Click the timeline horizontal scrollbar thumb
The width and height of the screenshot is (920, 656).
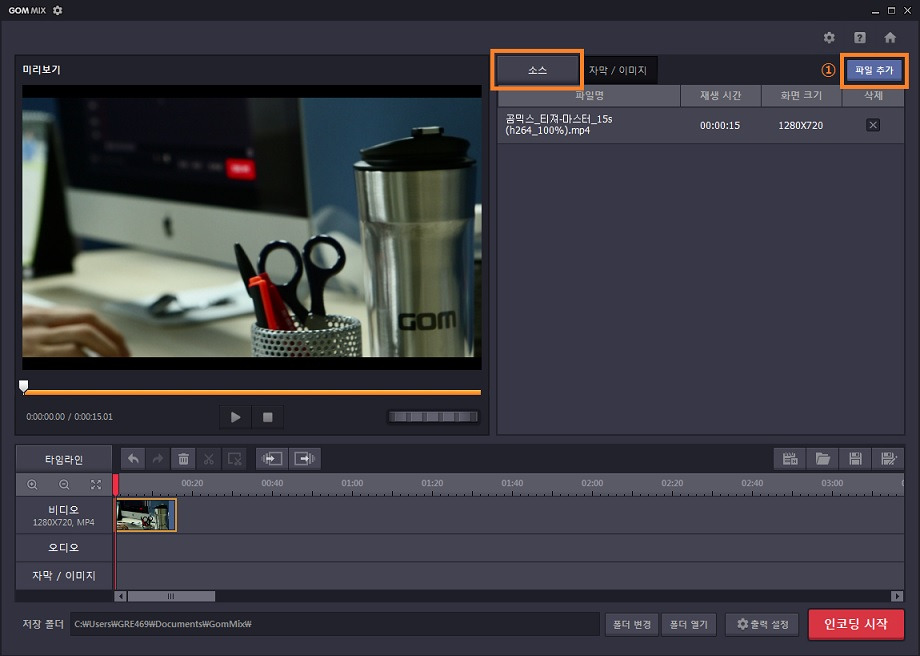[171, 596]
